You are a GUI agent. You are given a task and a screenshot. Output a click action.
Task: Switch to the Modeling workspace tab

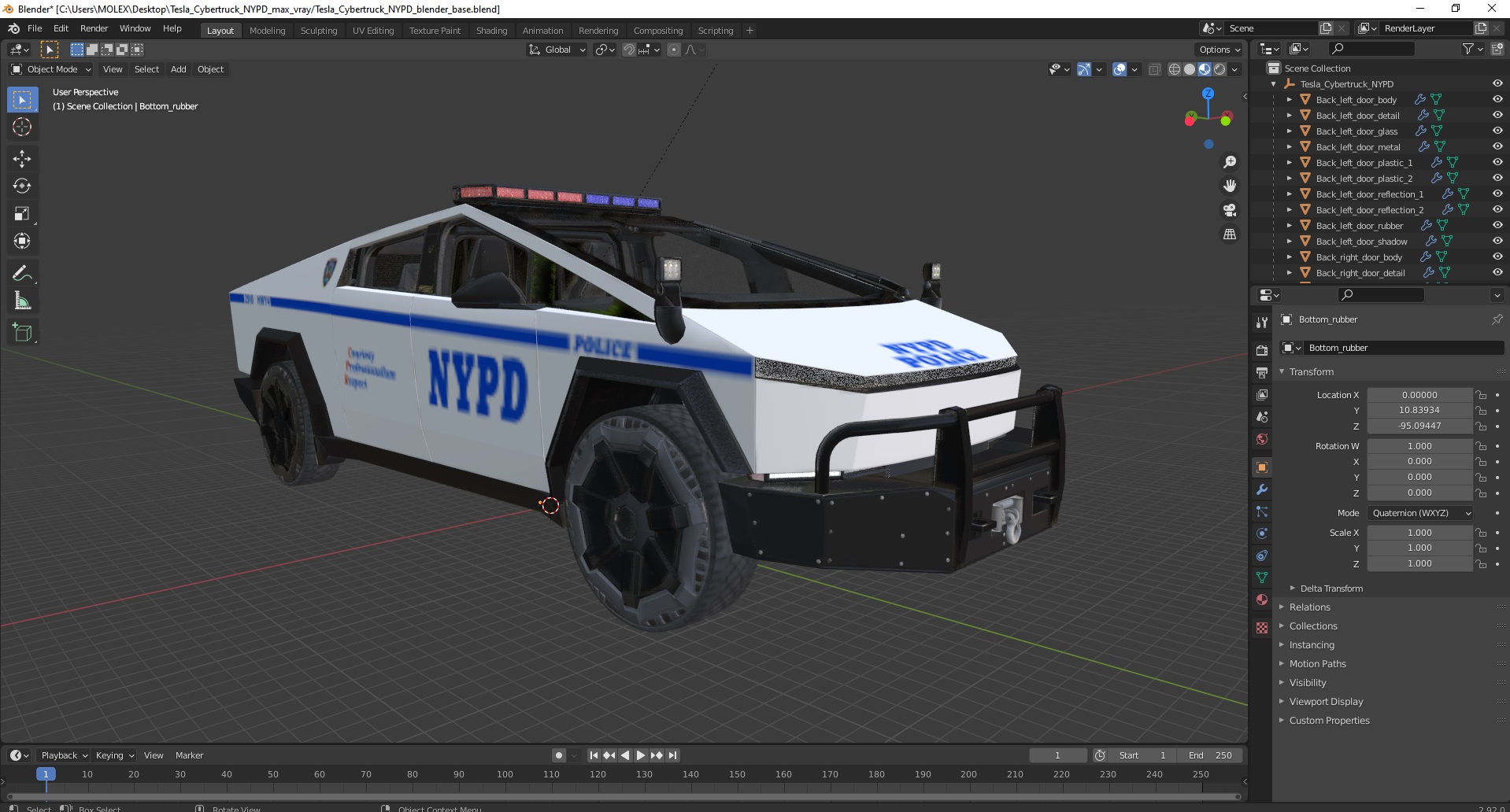(x=267, y=31)
